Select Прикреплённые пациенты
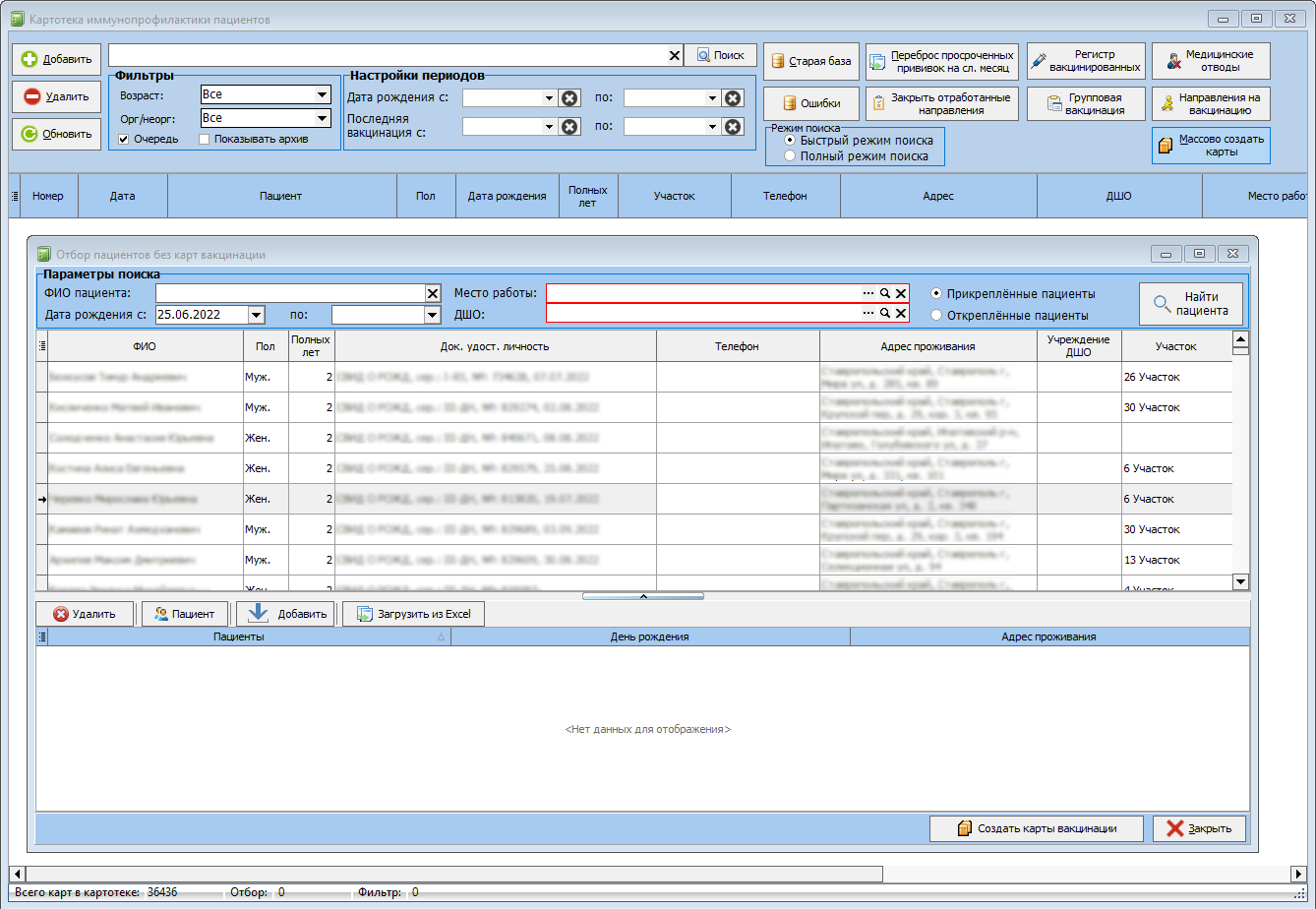Image resolution: width=1316 pixels, height=909 pixels. pyautogui.click(x=936, y=293)
